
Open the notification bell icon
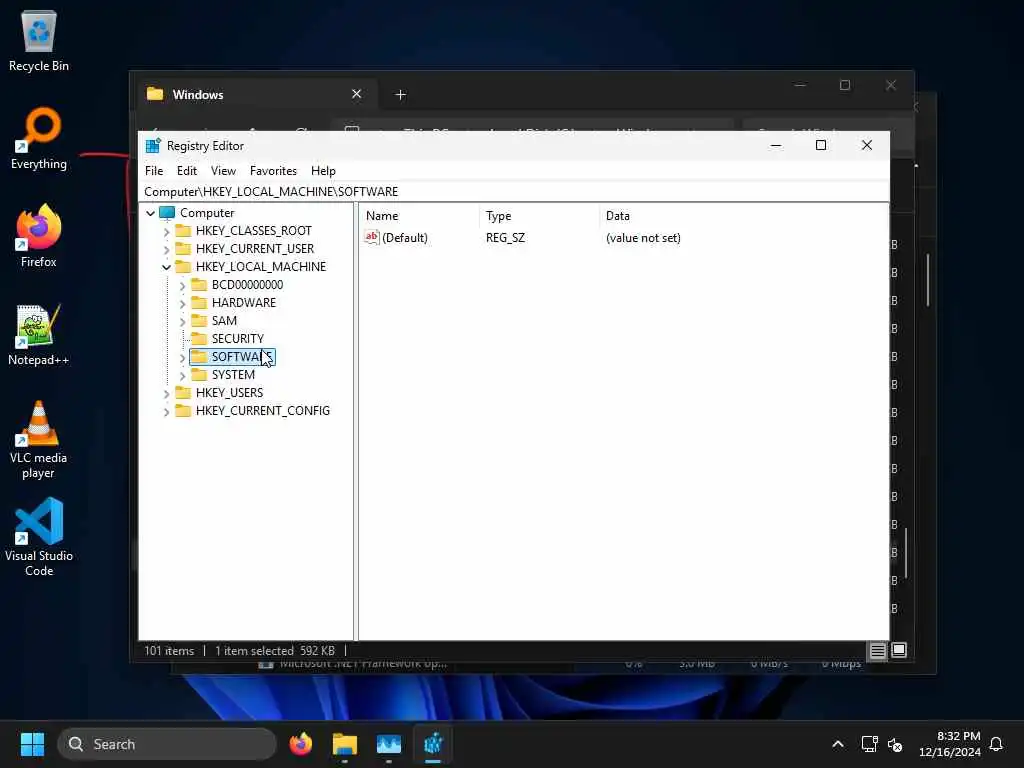point(996,744)
